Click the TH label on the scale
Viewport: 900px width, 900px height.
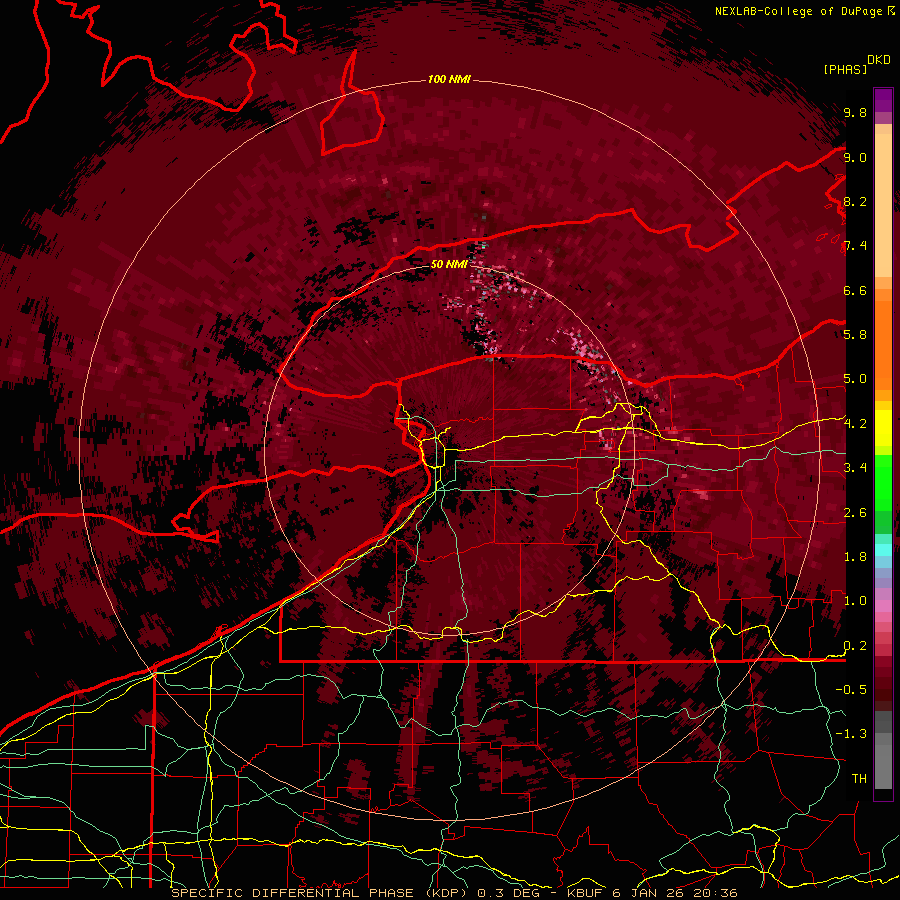click(859, 779)
